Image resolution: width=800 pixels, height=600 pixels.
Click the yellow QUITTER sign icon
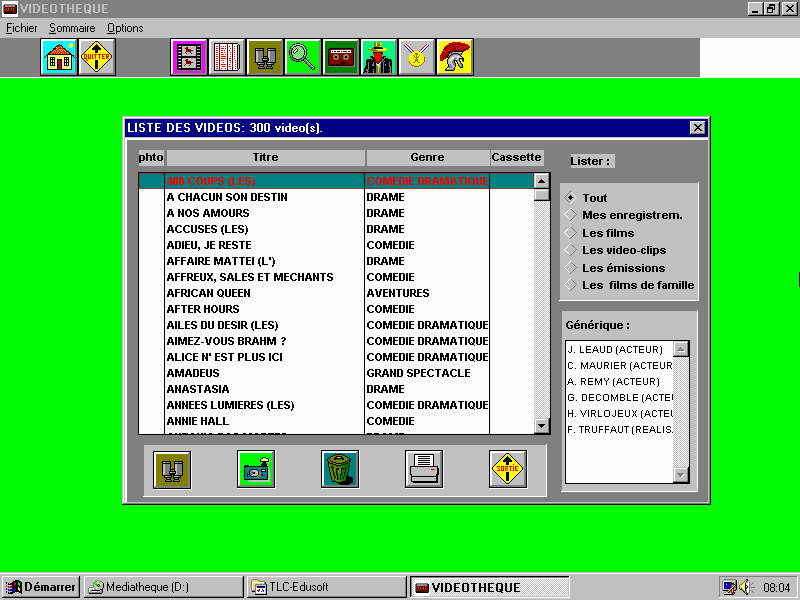pos(97,58)
